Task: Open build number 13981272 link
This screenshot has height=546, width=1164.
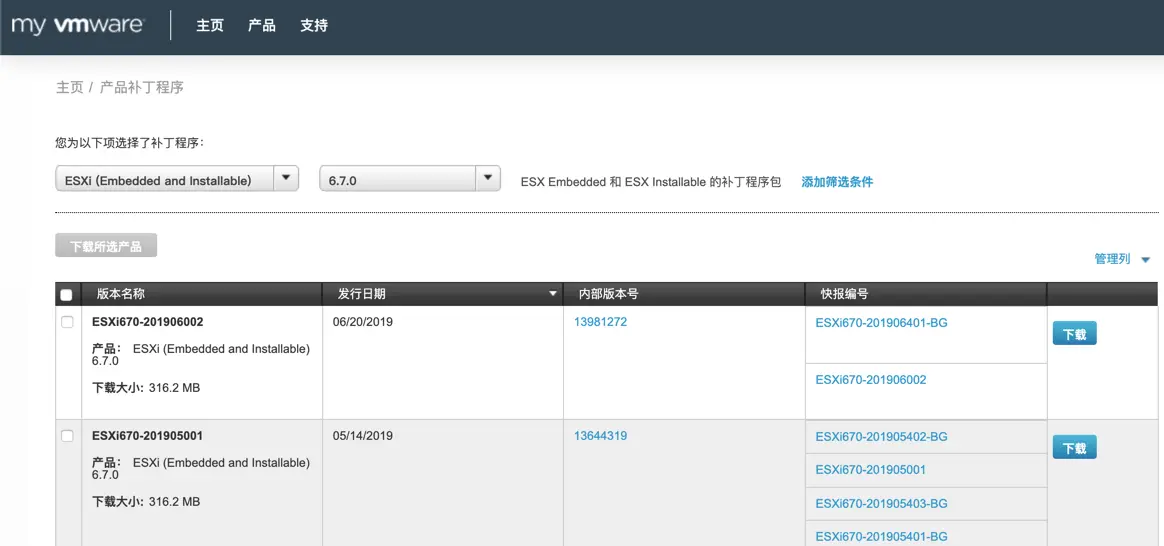Action: tap(601, 322)
